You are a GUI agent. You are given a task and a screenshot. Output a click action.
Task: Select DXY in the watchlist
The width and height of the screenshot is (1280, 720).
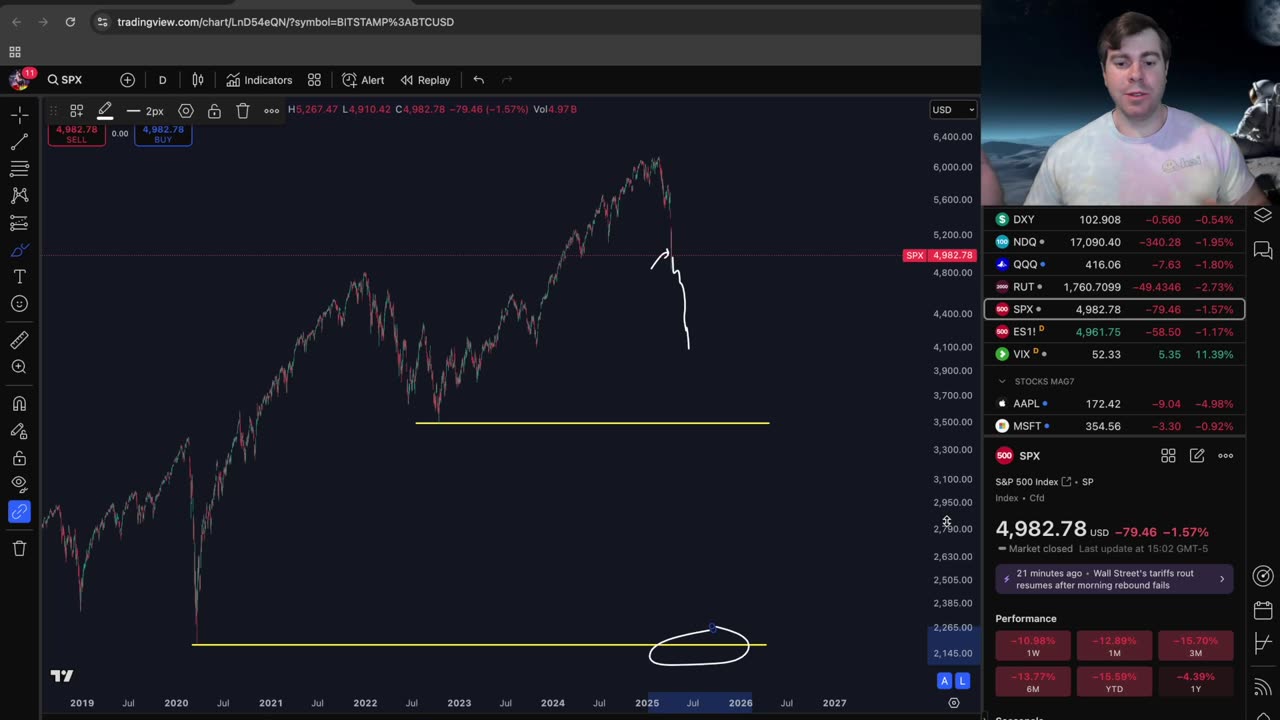(1114, 219)
